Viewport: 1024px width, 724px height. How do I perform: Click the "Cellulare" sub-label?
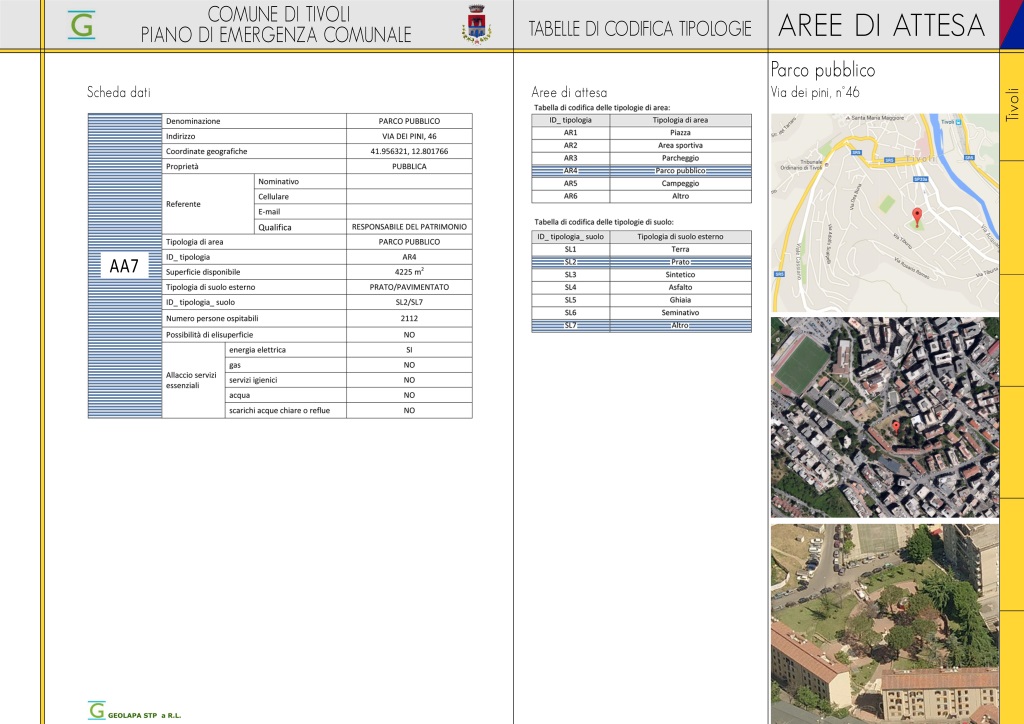[x=274, y=197]
